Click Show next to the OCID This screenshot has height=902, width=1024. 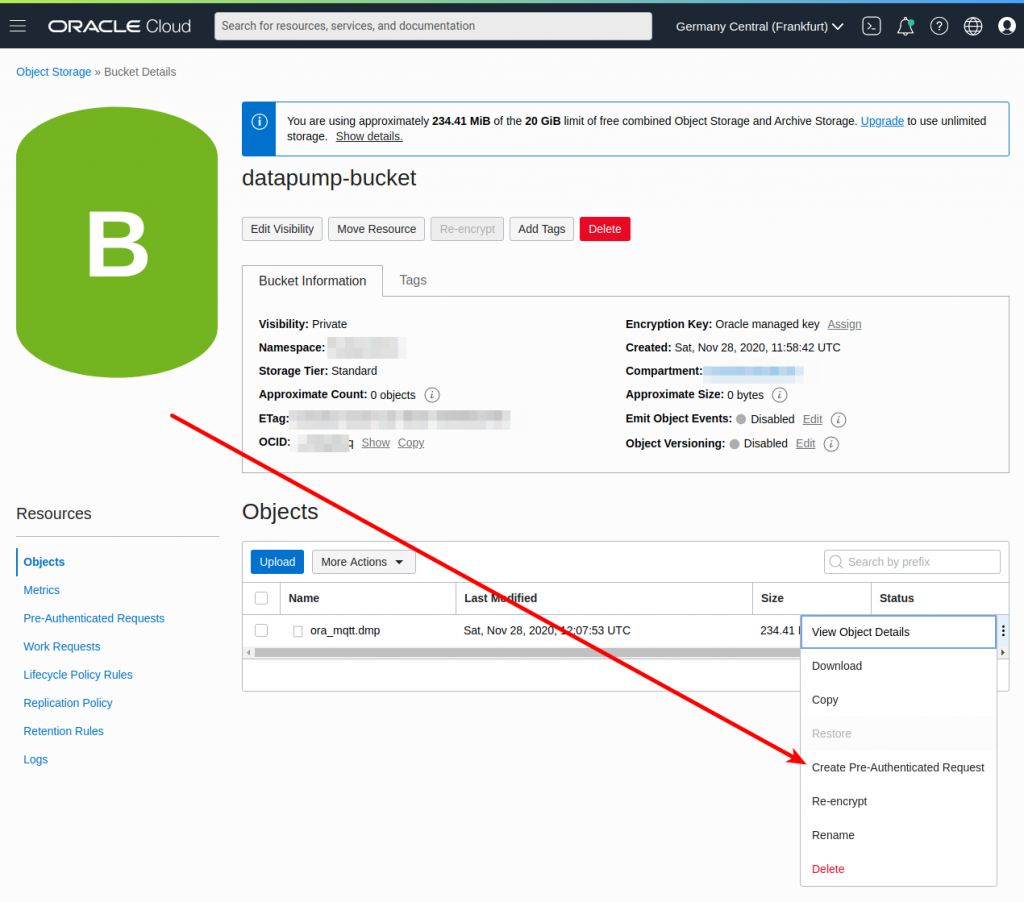click(376, 443)
